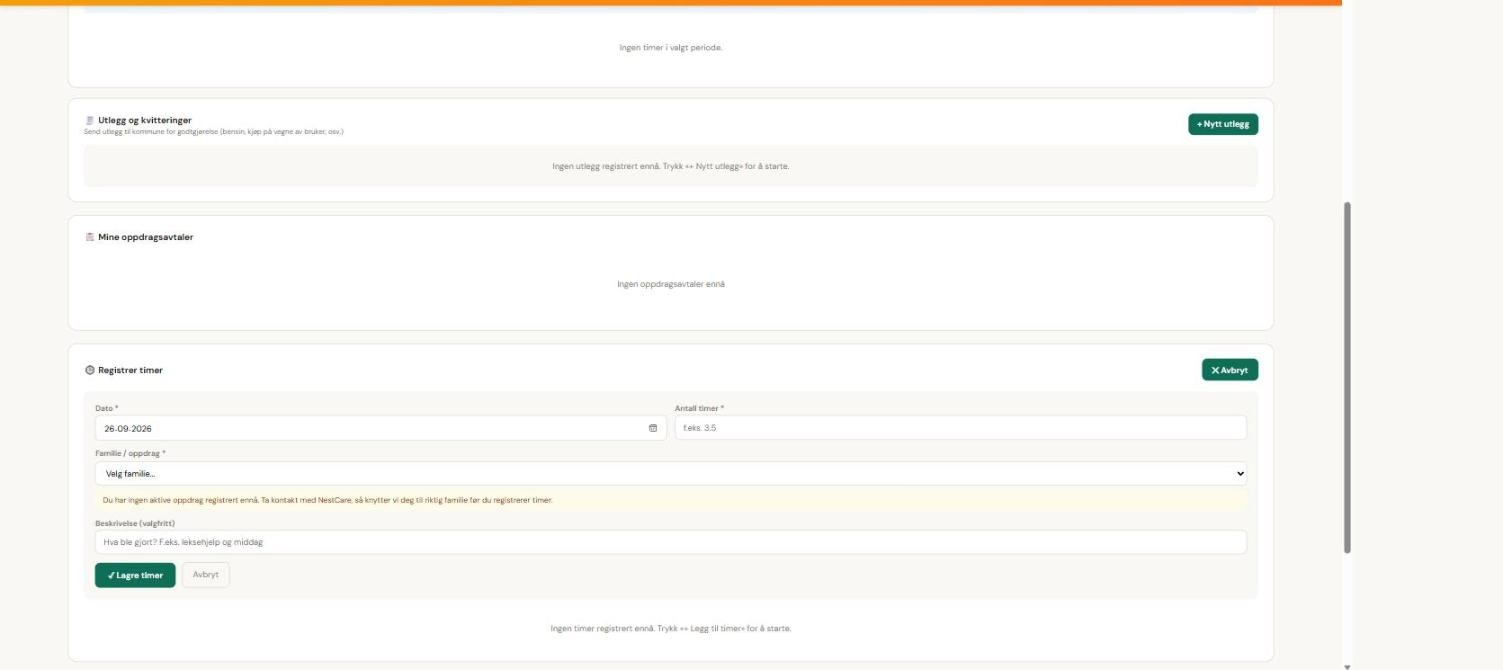The image size is (1503, 670).
Task: Click the page's vertical scrollbar thumb
Action: (1347, 377)
